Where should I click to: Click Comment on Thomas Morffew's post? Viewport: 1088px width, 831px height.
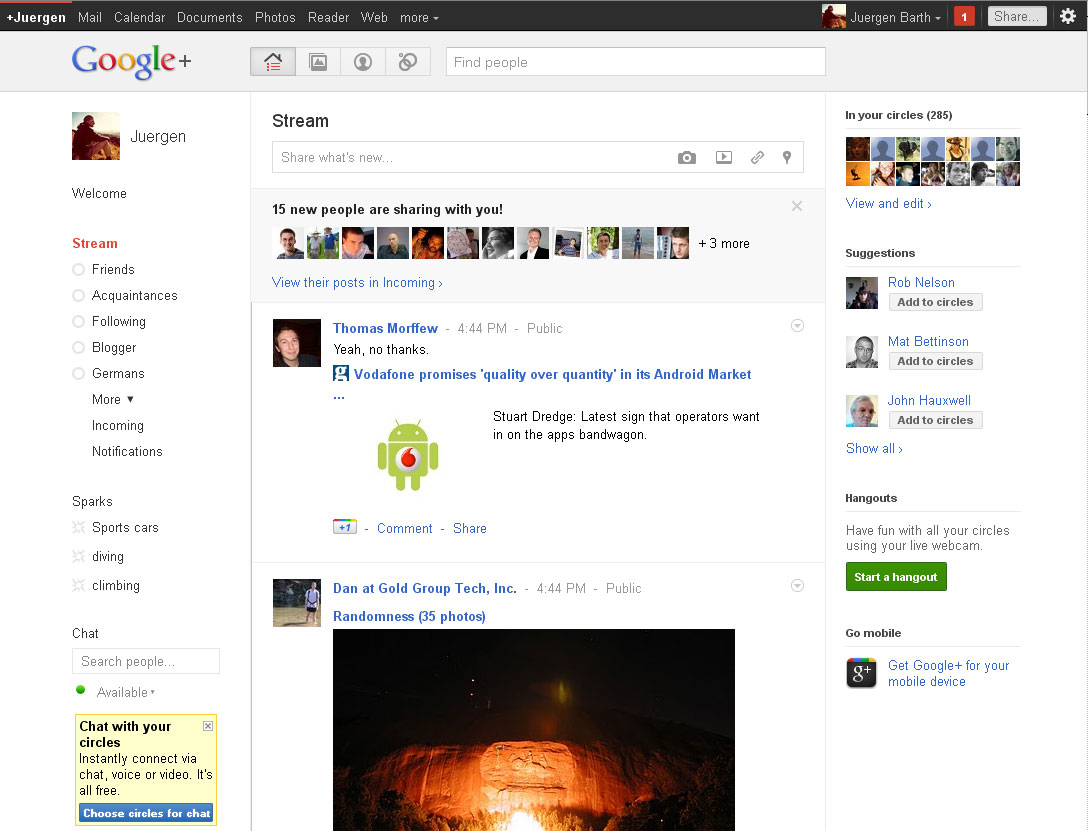[405, 528]
